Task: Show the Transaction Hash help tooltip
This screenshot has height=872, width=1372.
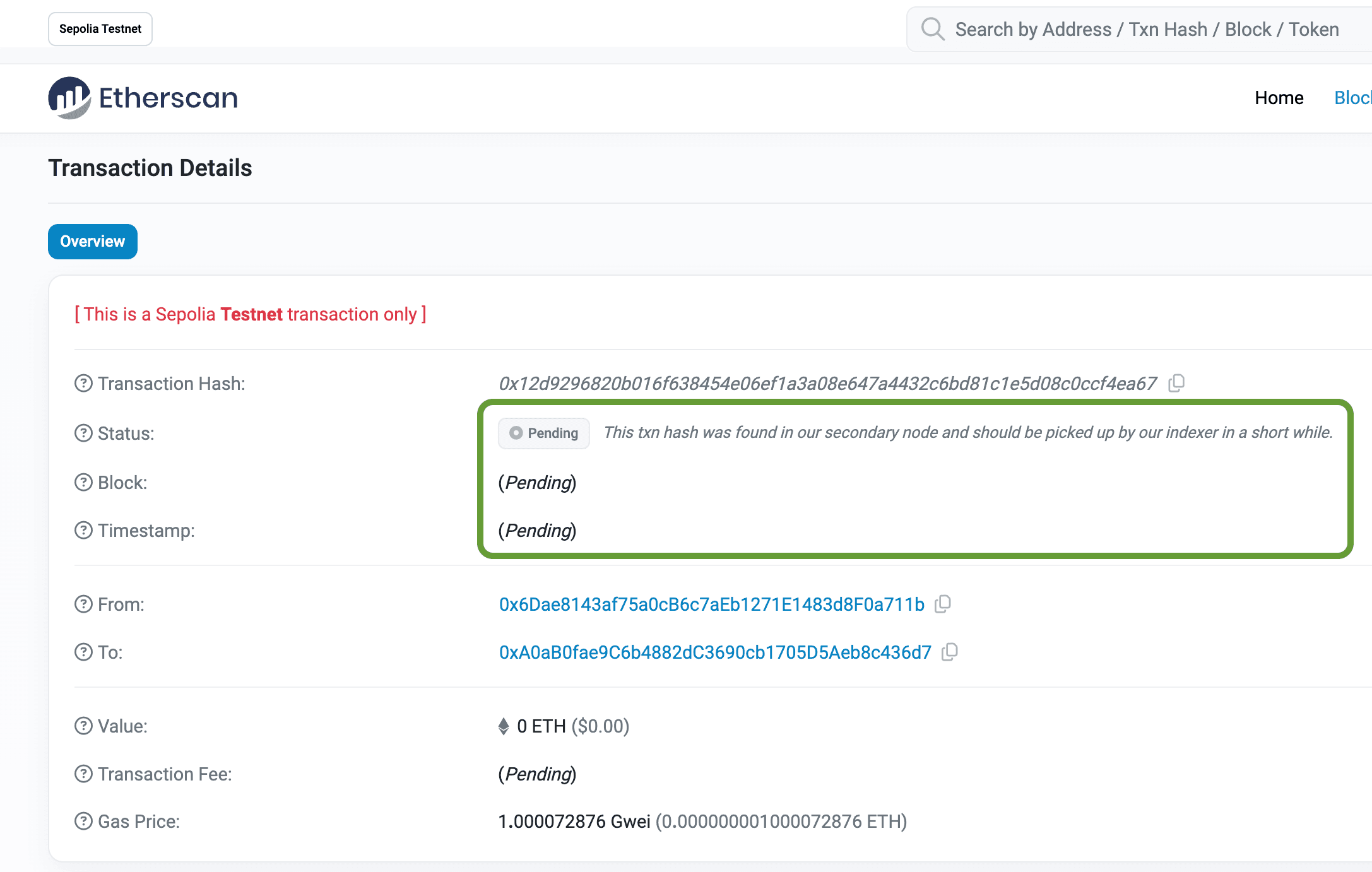Action: click(83, 382)
